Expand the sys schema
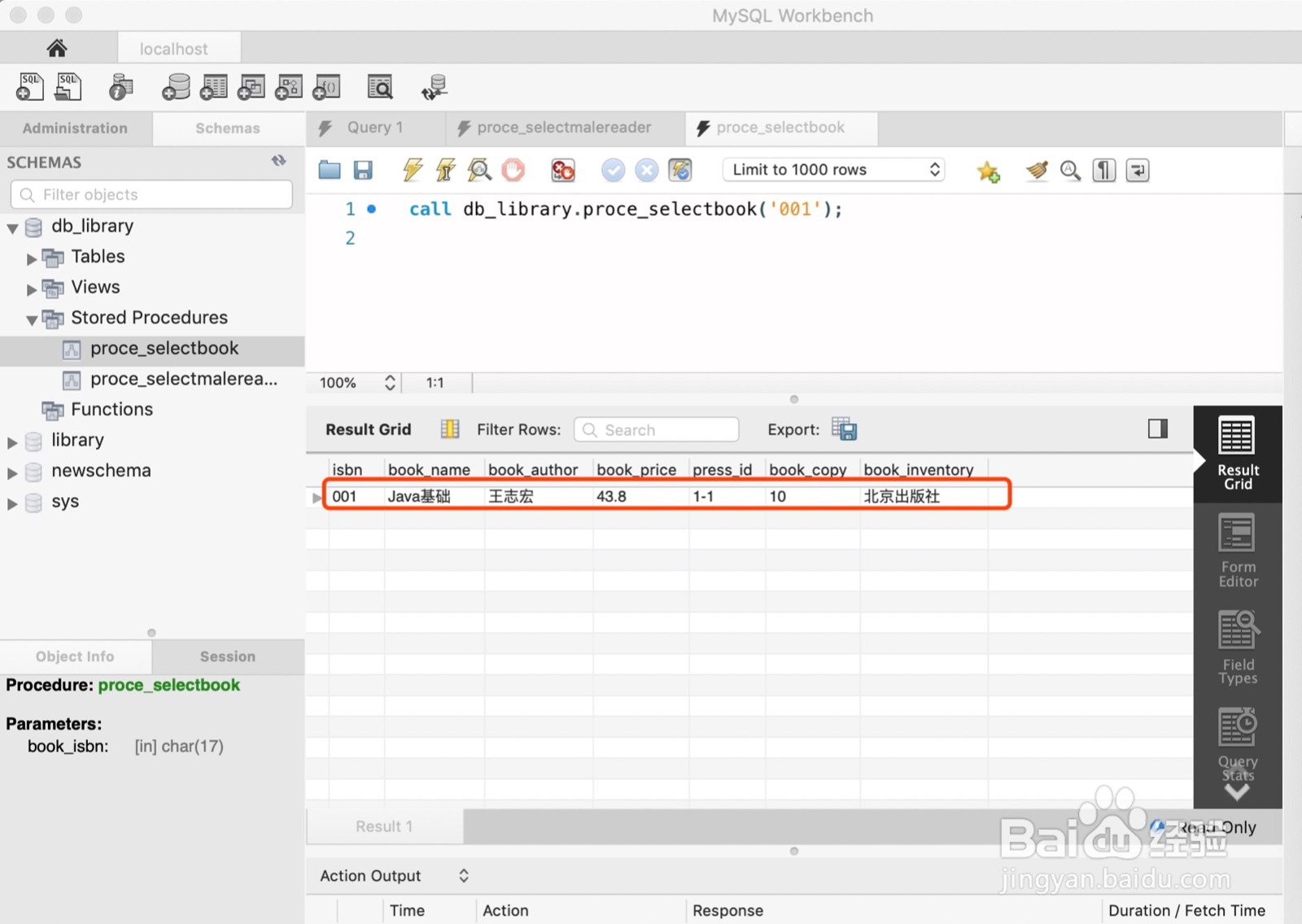The height and width of the screenshot is (924, 1302). click(12, 503)
